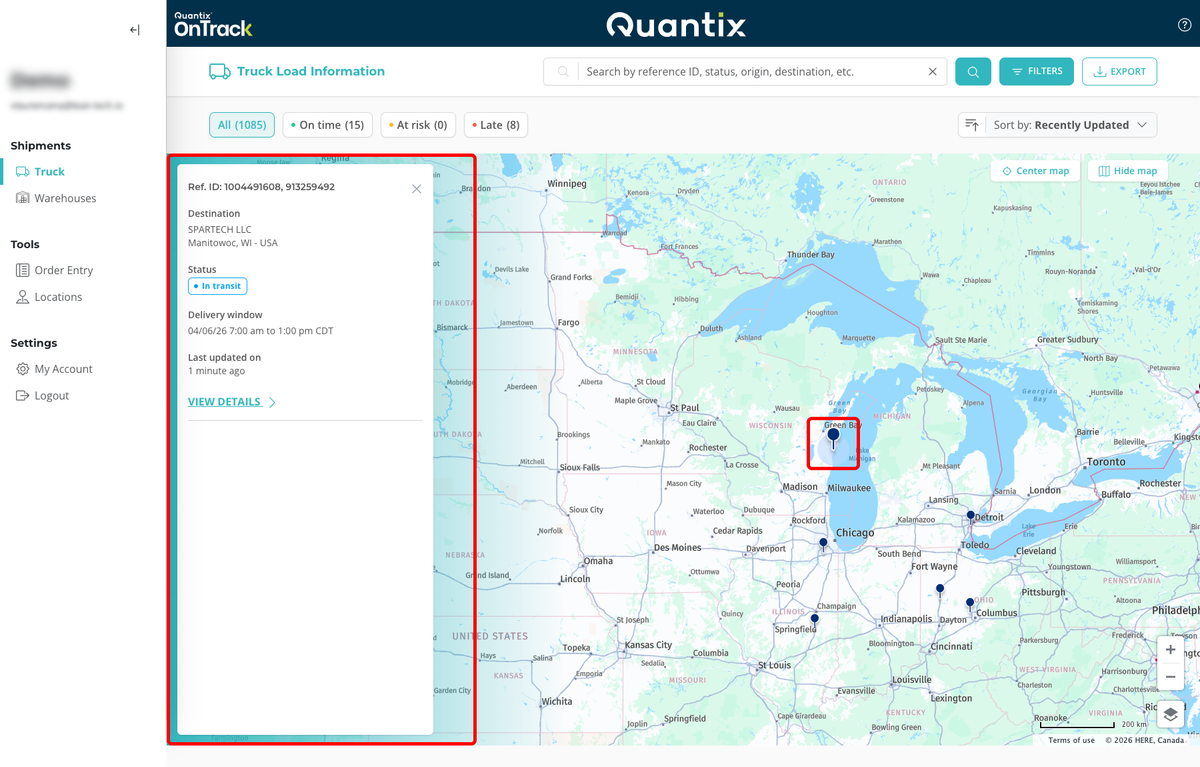Open the FILTERS panel
The image size is (1200, 767).
tap(1036, 72)
